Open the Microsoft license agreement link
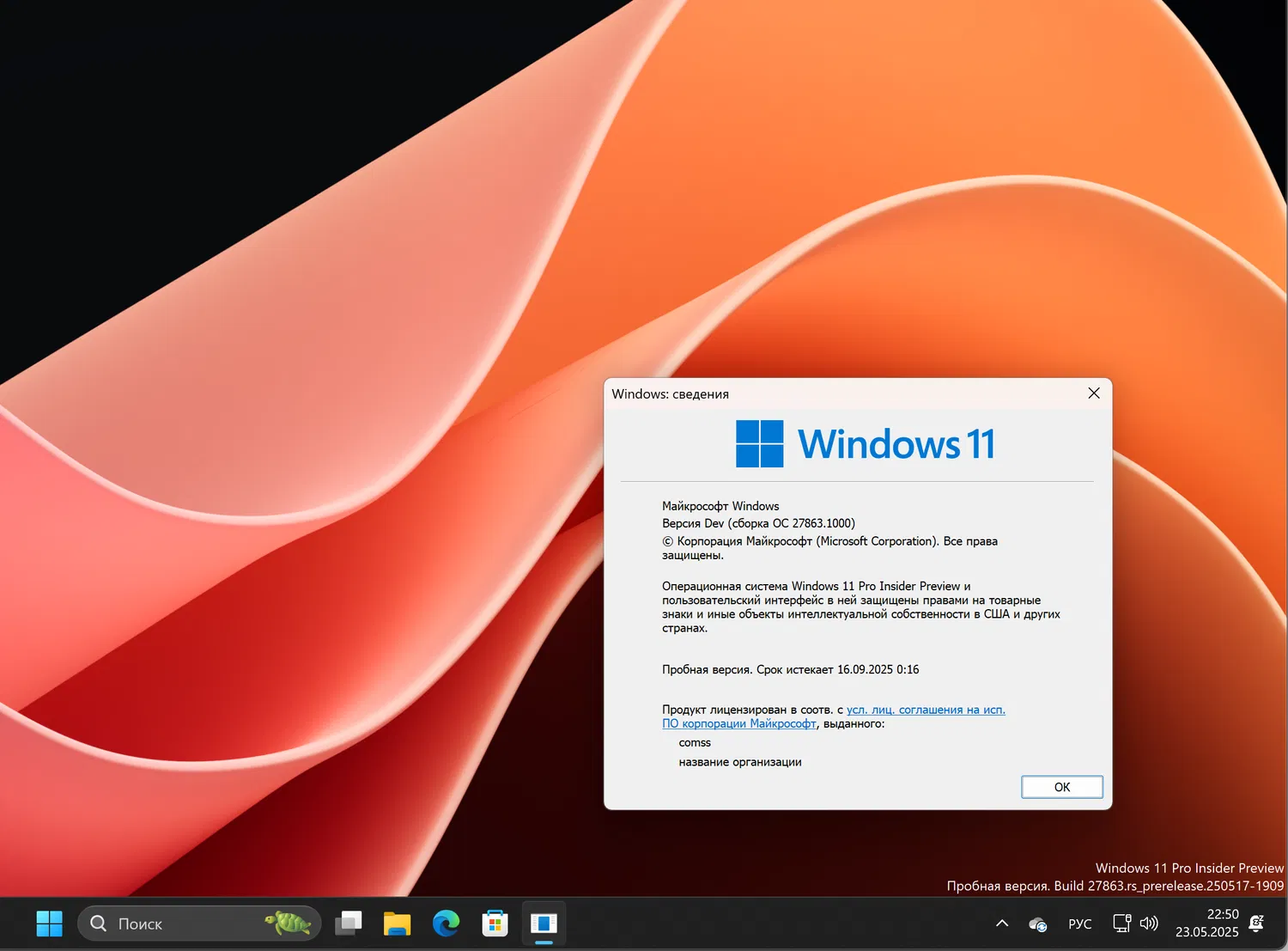The height and width of the screenshot is (951, 1288). (x=926, y=710)
